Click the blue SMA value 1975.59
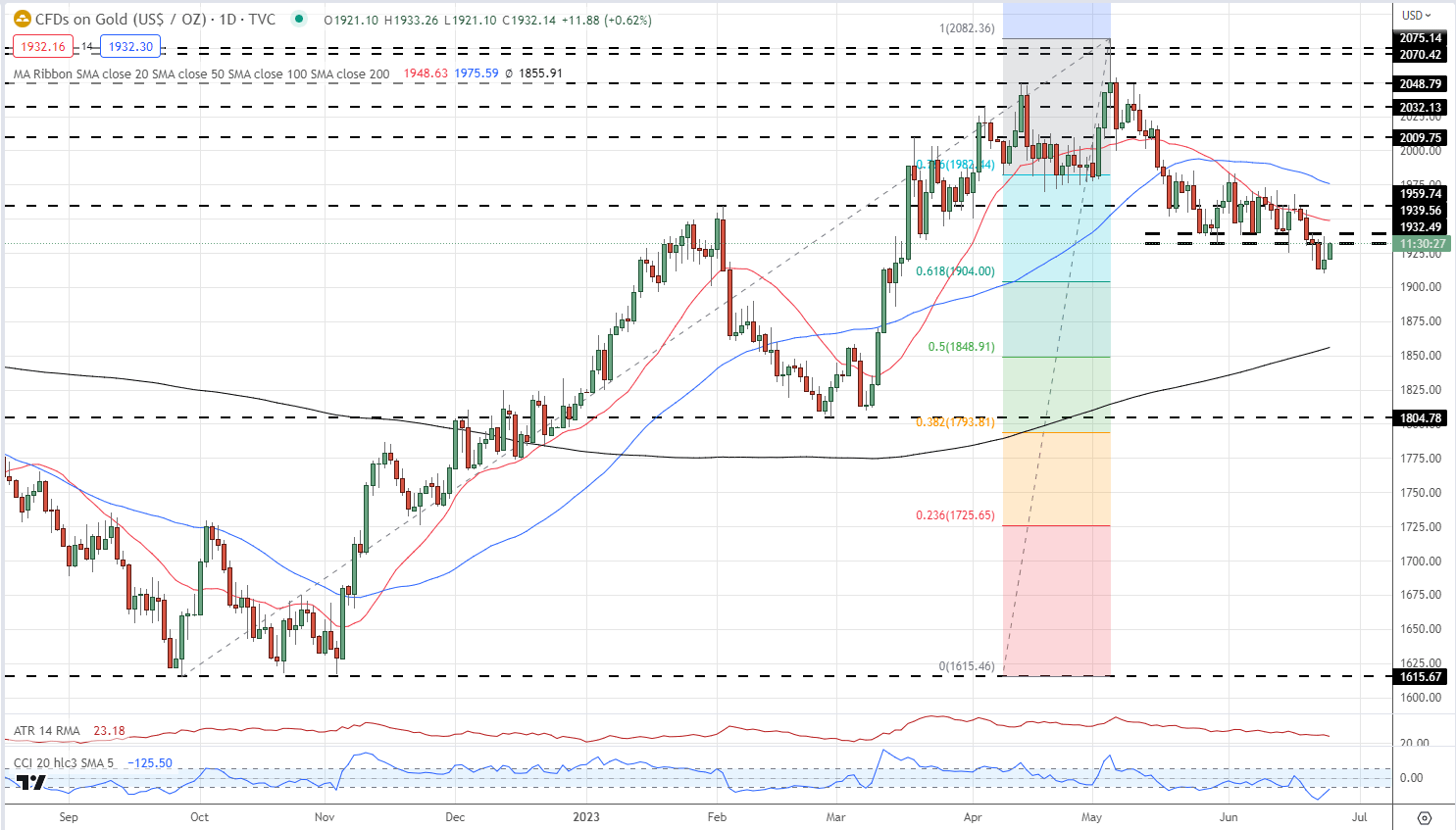Screen dimensions: 1456x830 coord(477,73)
